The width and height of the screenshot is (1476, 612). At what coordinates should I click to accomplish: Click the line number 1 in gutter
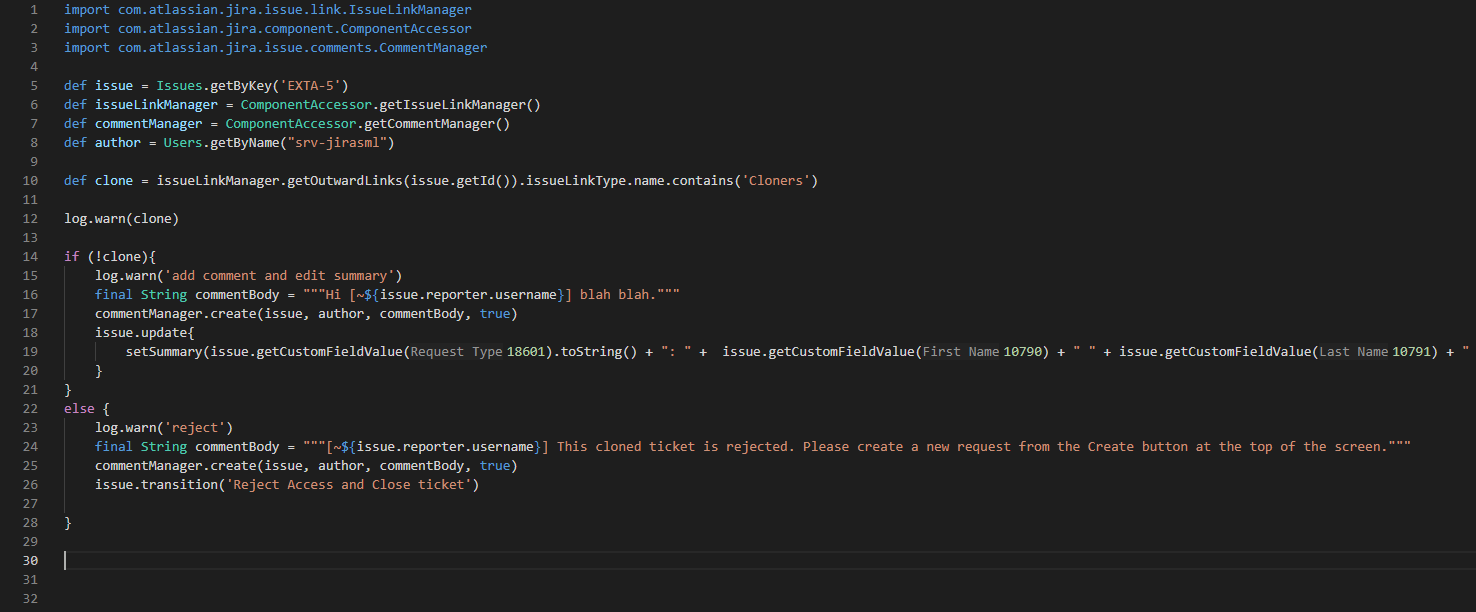tap(34, 9)
